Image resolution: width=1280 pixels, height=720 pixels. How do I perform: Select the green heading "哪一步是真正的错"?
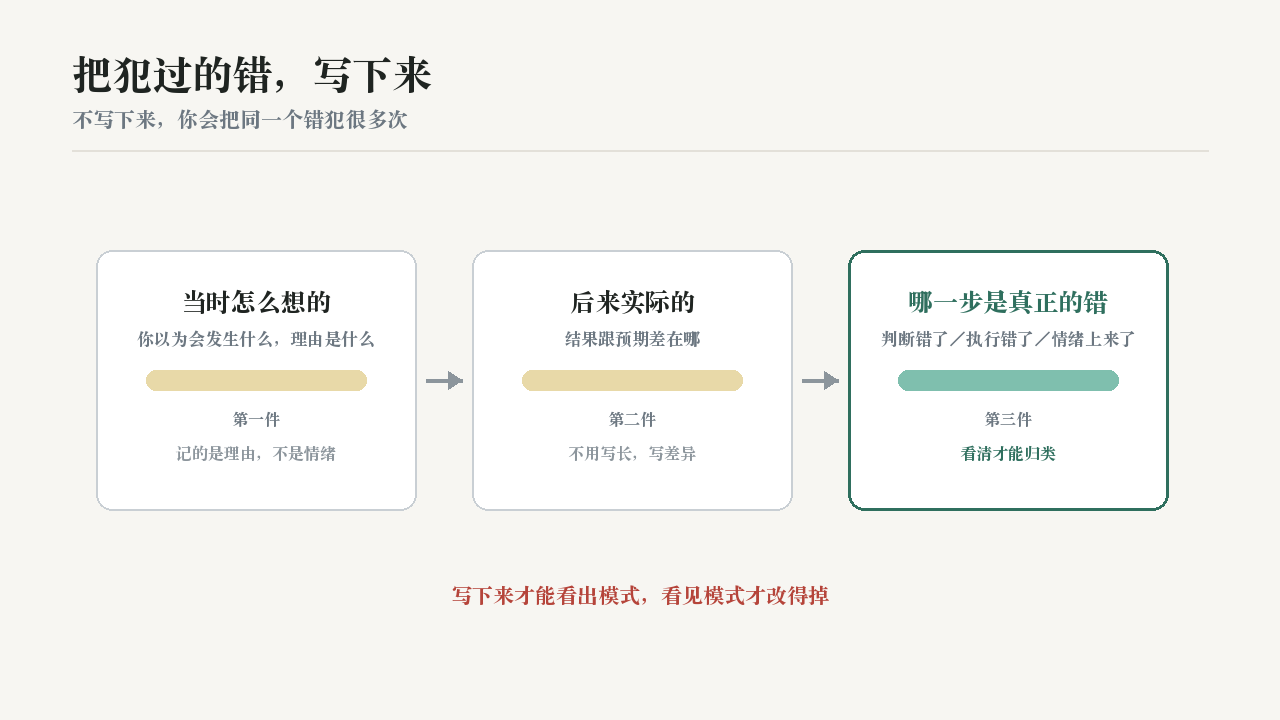click(1008, 302)
